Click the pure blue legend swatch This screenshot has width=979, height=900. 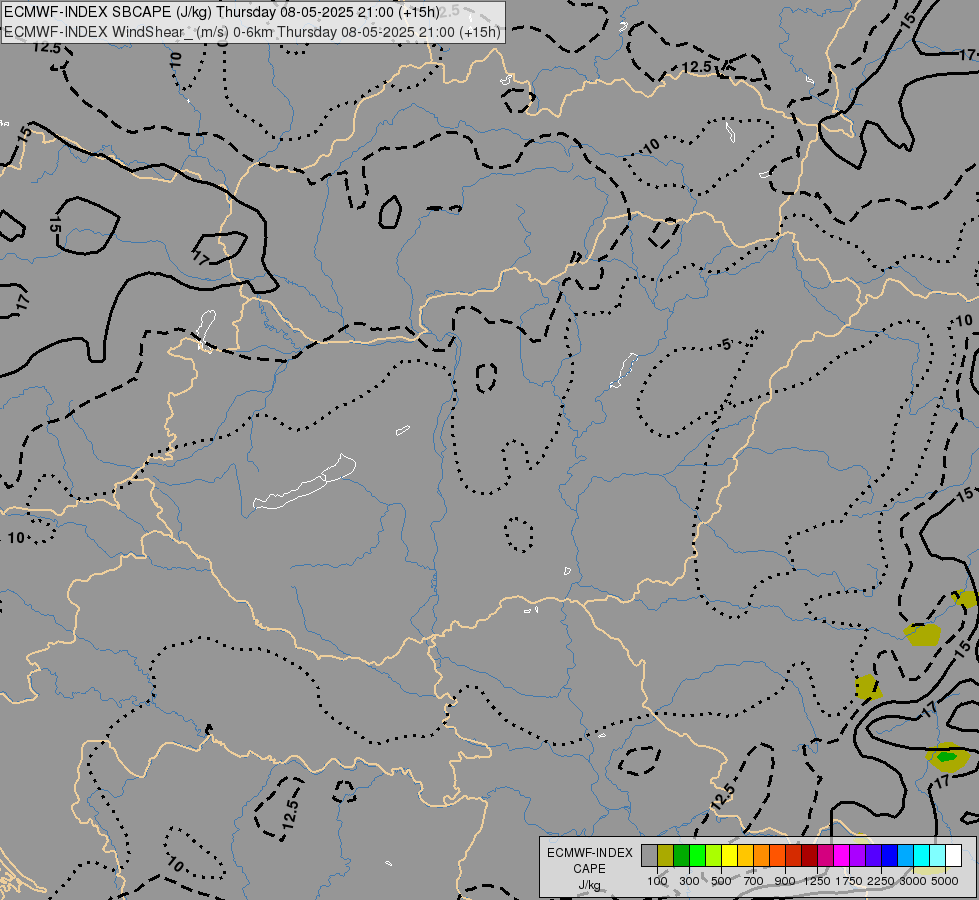point(889,855)
